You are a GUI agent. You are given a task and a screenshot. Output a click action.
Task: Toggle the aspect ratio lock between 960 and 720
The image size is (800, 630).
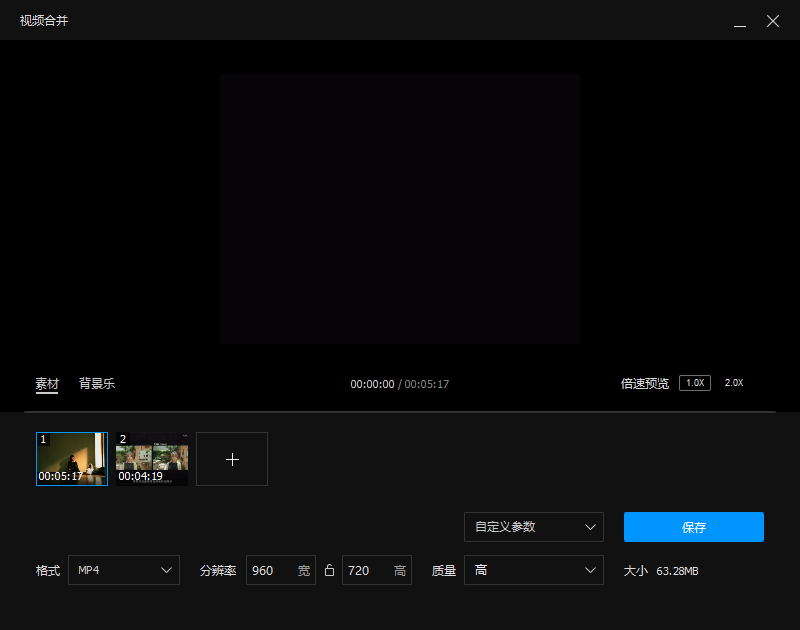click(329, 570)
